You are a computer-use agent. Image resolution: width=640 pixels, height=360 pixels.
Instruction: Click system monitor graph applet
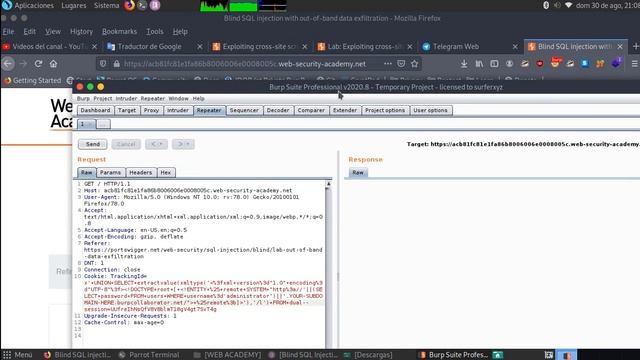(243, 6)
